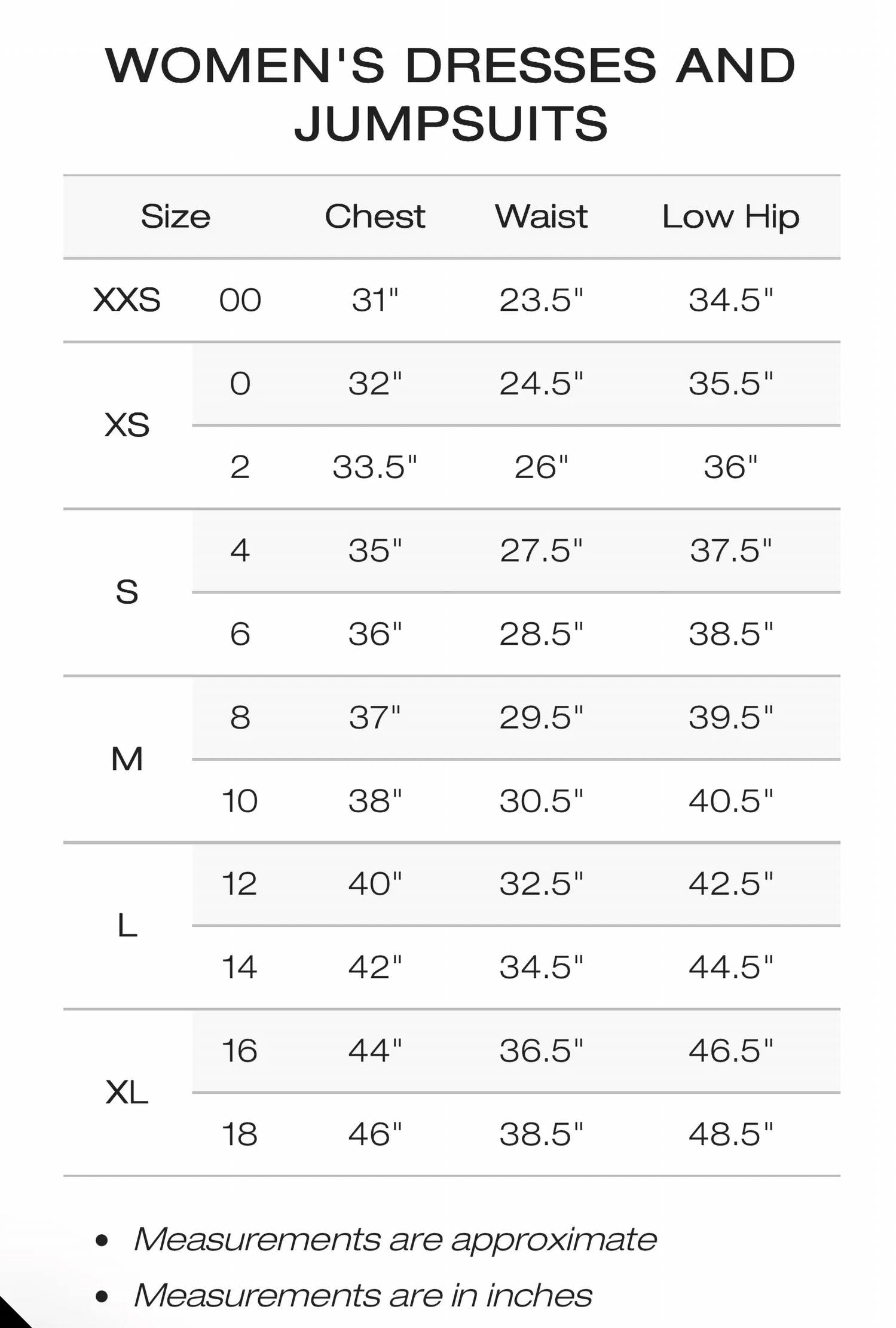Image resolution: width=896 pixels, height=1328 pixels.
Task: Click the Women's Dresses and Jumpsuits title
Action: click(x=450, y=94)
